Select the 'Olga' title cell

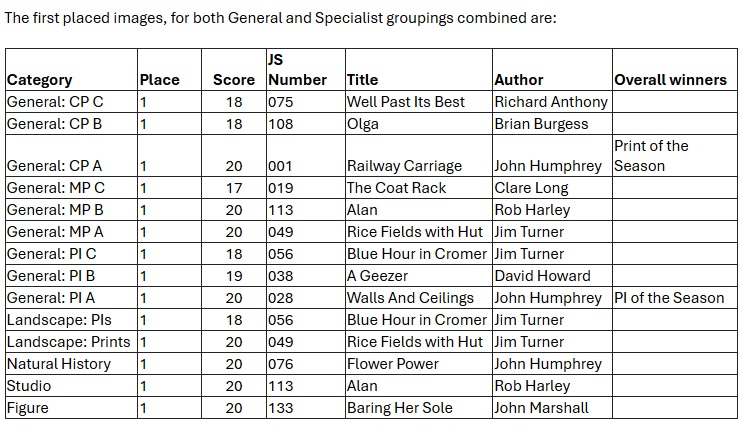[x=362, y=124]
